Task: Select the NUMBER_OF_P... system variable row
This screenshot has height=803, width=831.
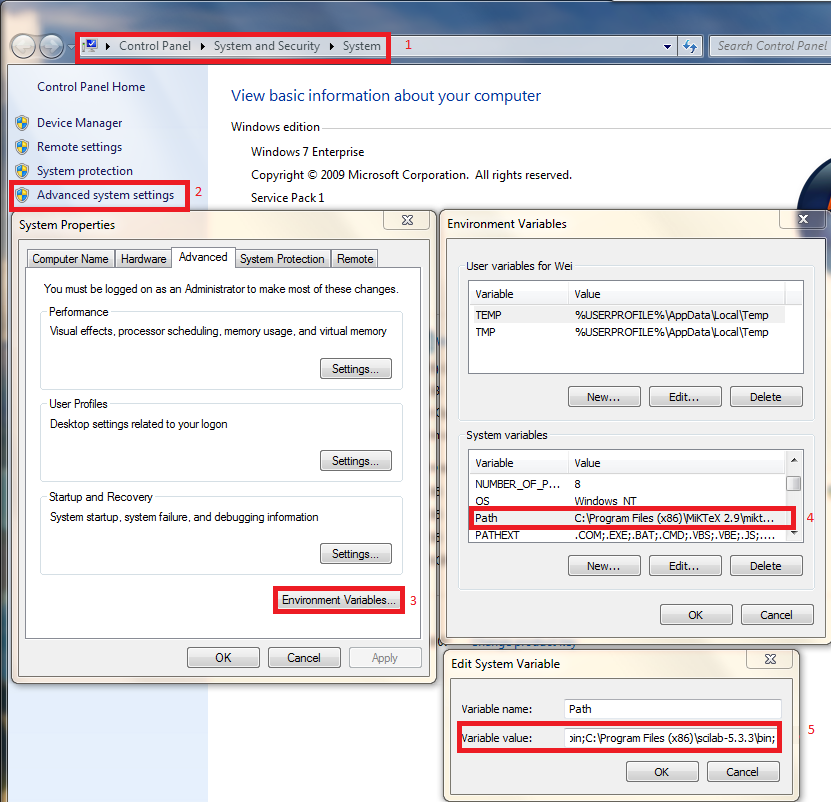Action: [627, 484]
